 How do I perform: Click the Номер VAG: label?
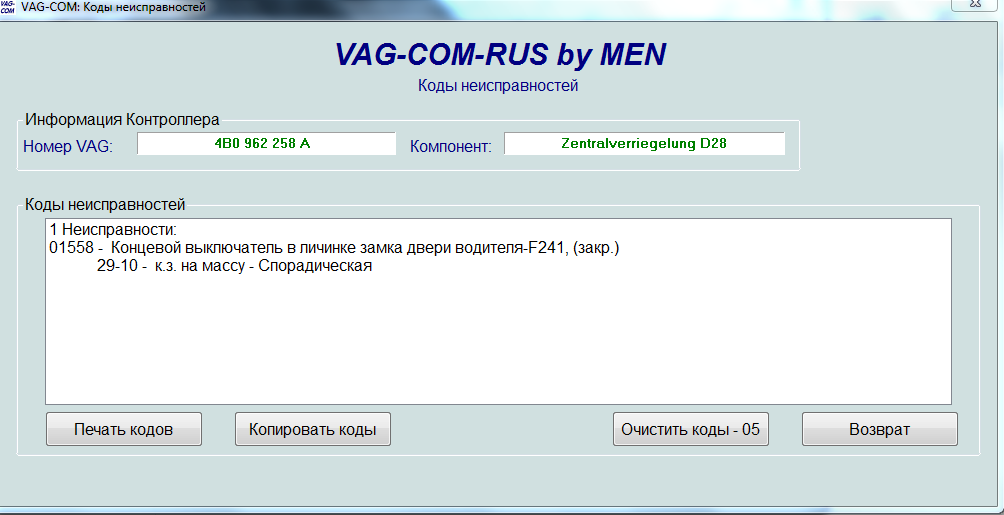pos(68,147)
